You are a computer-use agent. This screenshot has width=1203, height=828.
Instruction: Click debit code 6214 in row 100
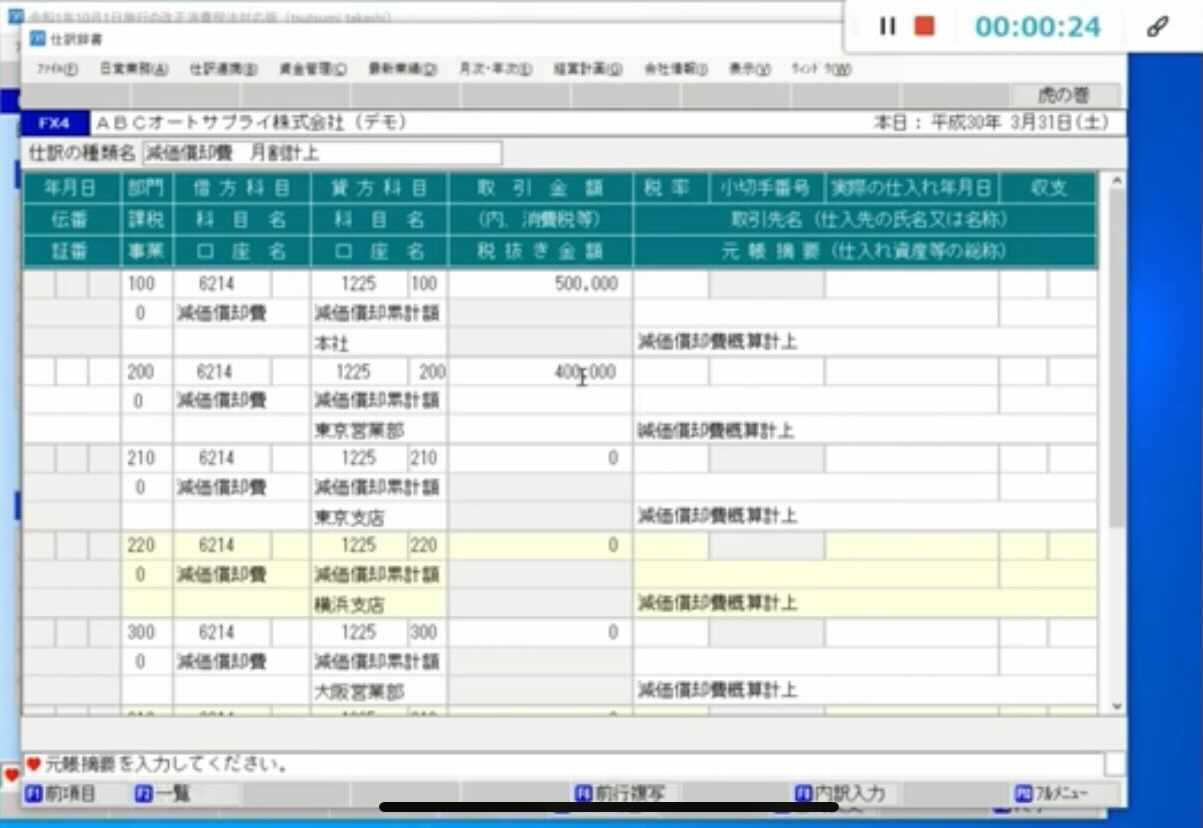pos(221,284)
